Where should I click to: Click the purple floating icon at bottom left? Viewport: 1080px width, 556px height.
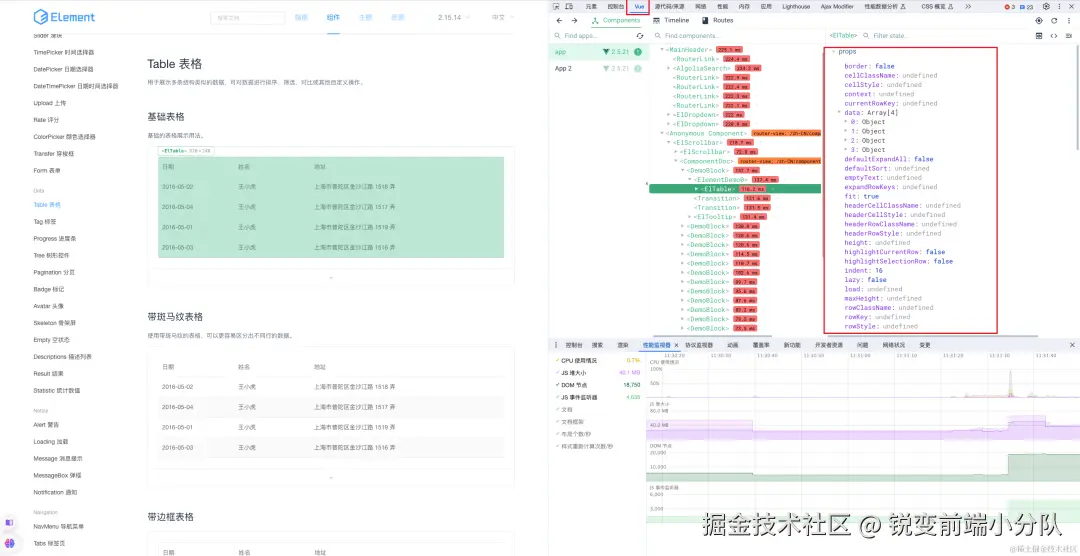pyautogui.click(x=9, y=523)
